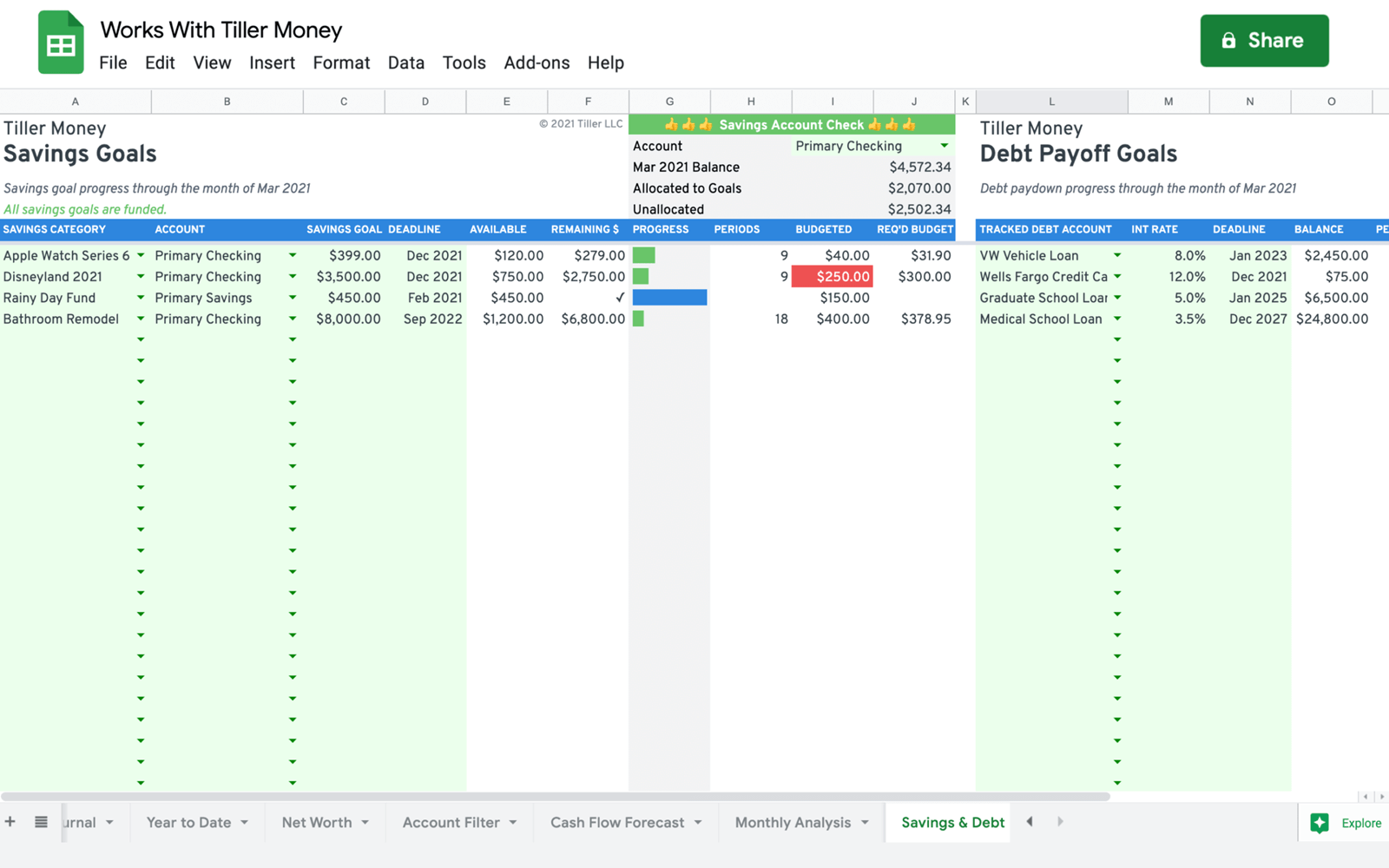Viewport: 1389px width, 868px height.
Task: Show previous sheet tabs with left arrow
Action: tap(1030, 821)
